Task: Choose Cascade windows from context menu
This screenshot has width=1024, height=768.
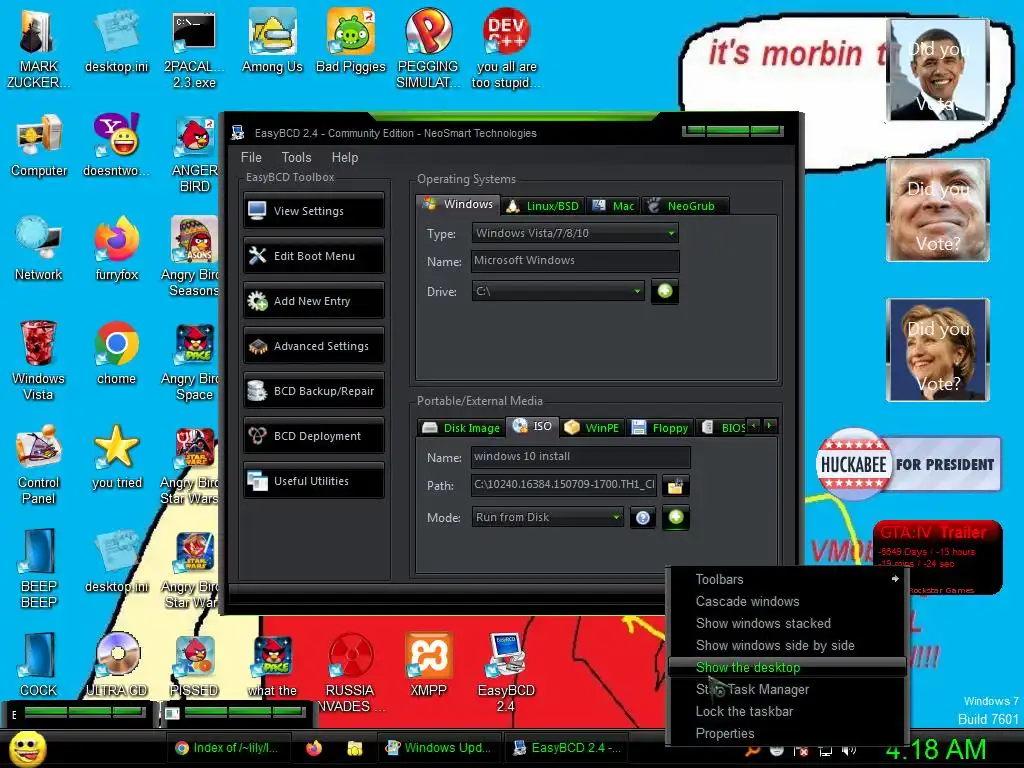Action: (787, 601)
